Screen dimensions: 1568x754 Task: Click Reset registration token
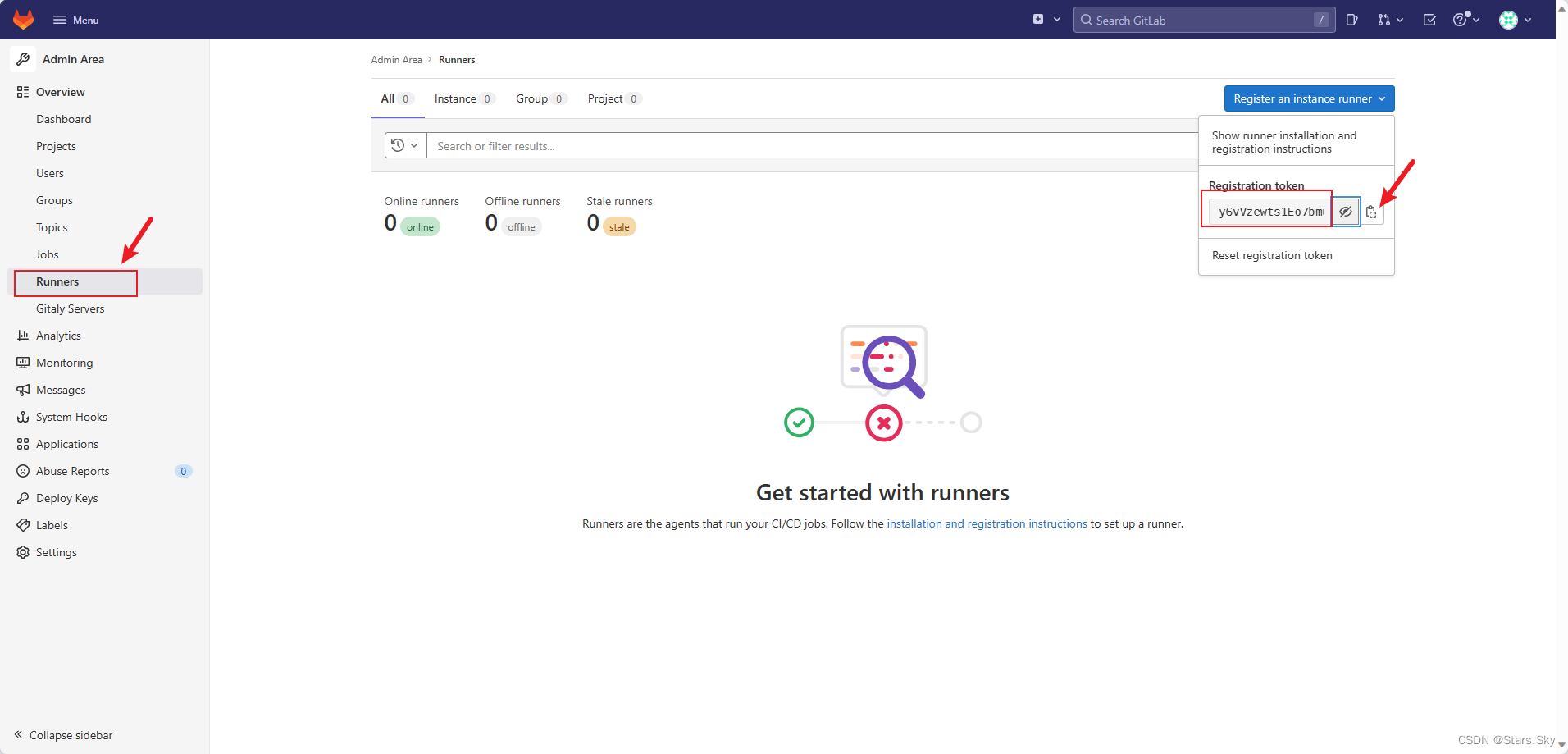tap(1271, 255)
